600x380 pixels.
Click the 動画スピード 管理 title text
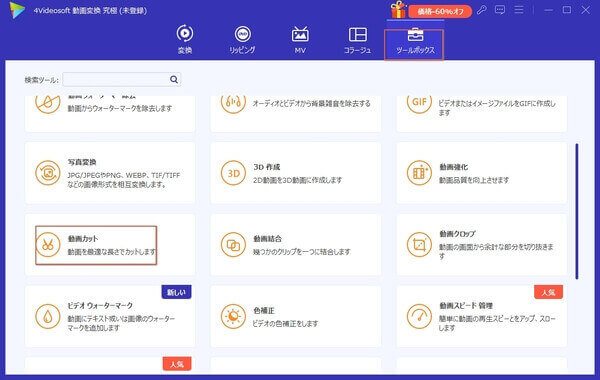pos(466,306)
